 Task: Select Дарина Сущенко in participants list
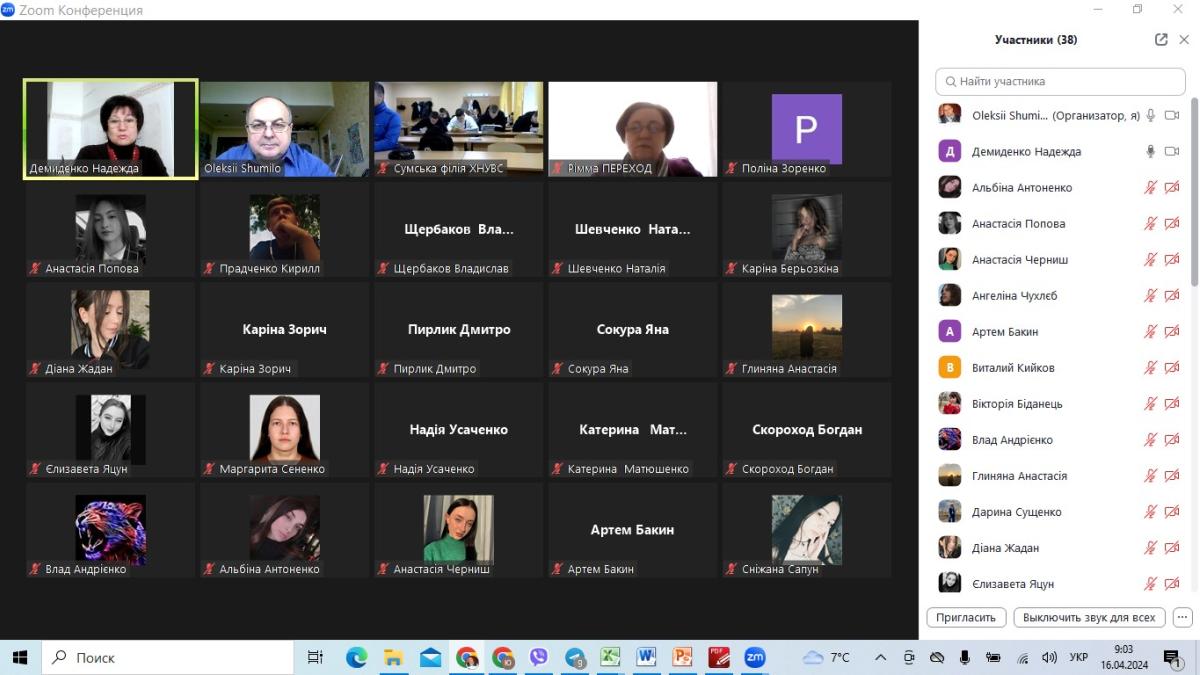(1016, 512)
